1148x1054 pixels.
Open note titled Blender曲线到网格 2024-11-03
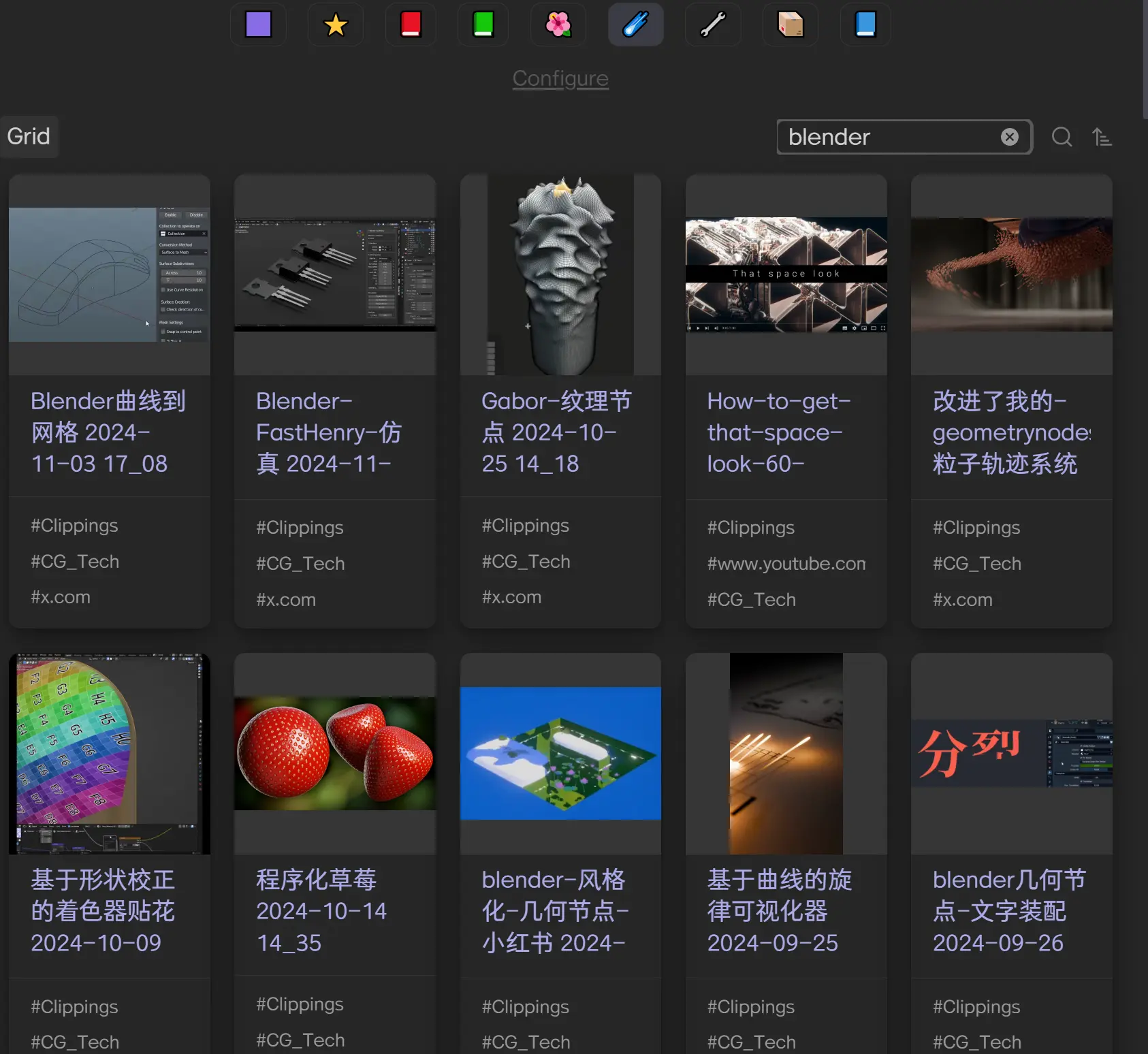[108, 432]
